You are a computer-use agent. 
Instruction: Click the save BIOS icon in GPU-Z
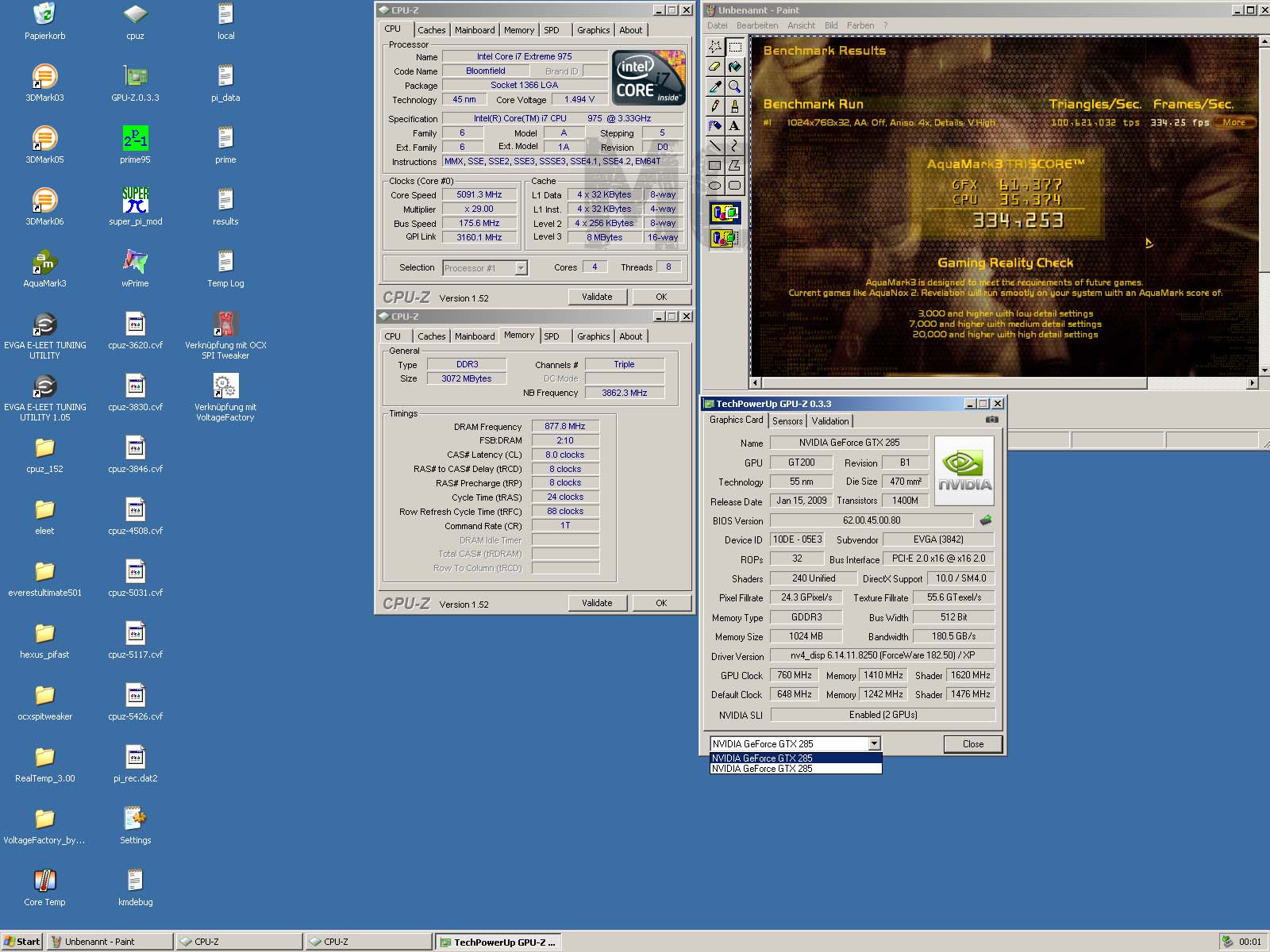986,520
